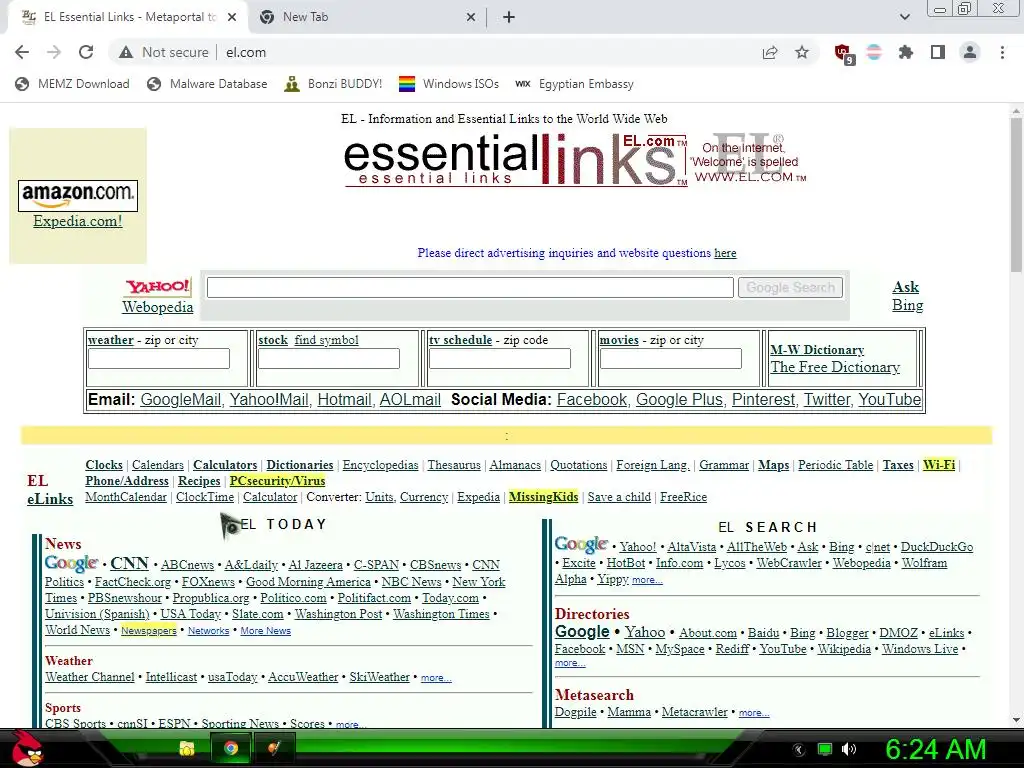Open the Pinterest social media link
1024x768 pixels.
point(763,400)
